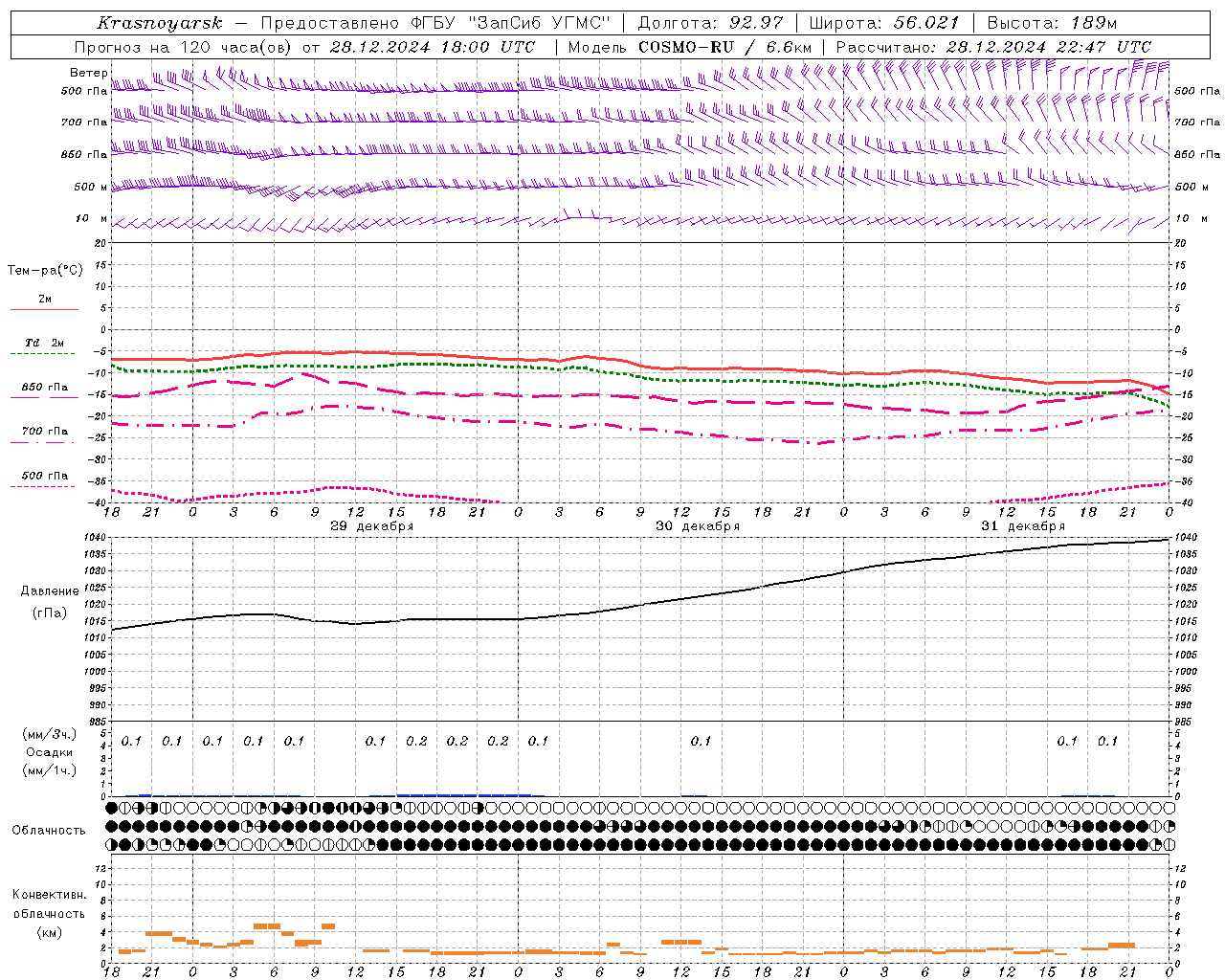Select the "Широта: 56.021" header text
The image size is (1225, 980).
coord(884,23)
